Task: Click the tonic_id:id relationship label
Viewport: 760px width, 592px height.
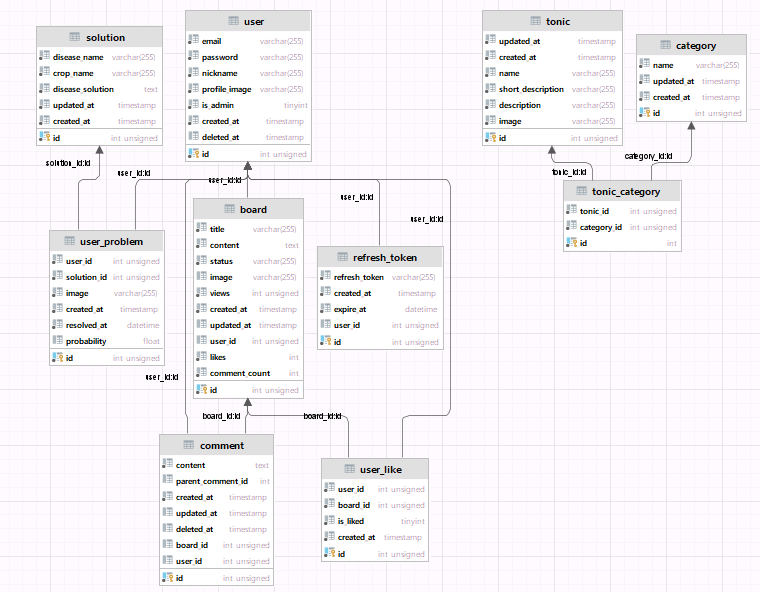Action: (x=570, y=172)
